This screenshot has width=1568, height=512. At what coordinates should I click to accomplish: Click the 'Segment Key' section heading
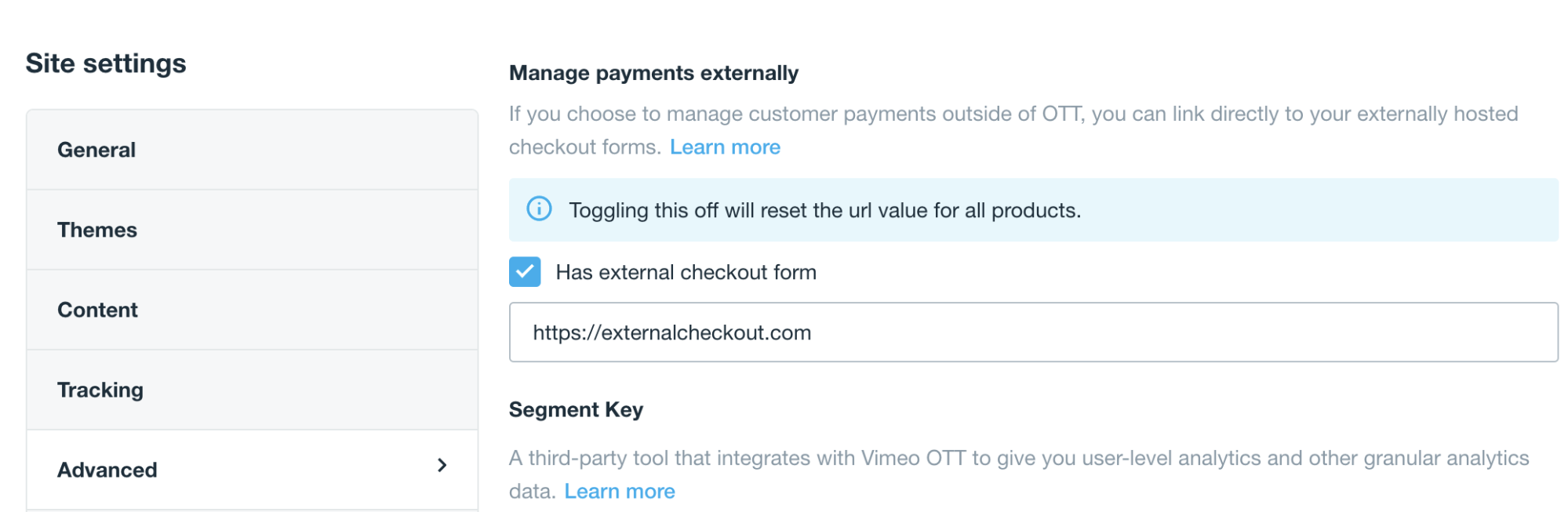[x=576, y=410]
